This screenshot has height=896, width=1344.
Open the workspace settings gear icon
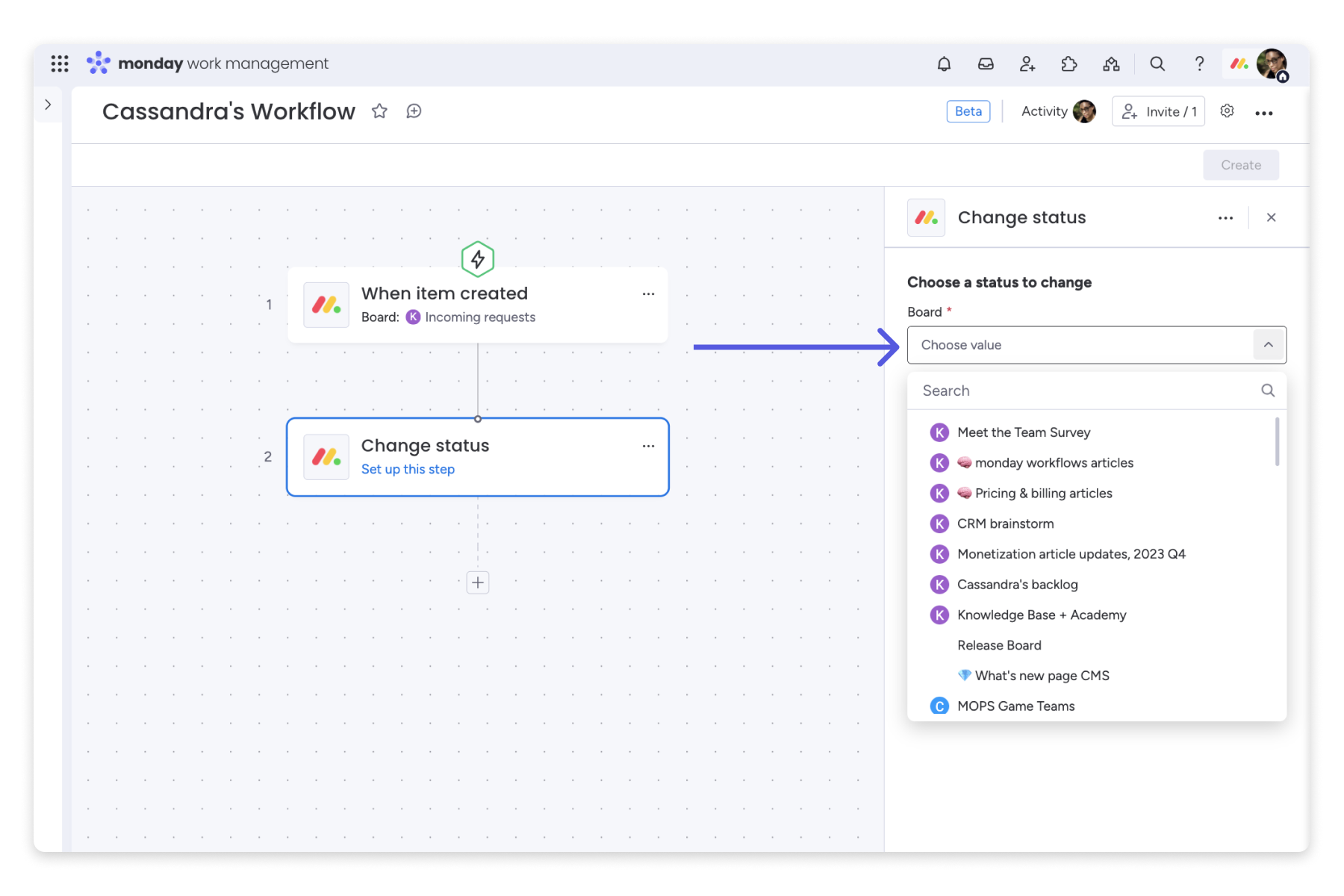click(1227, 111)
